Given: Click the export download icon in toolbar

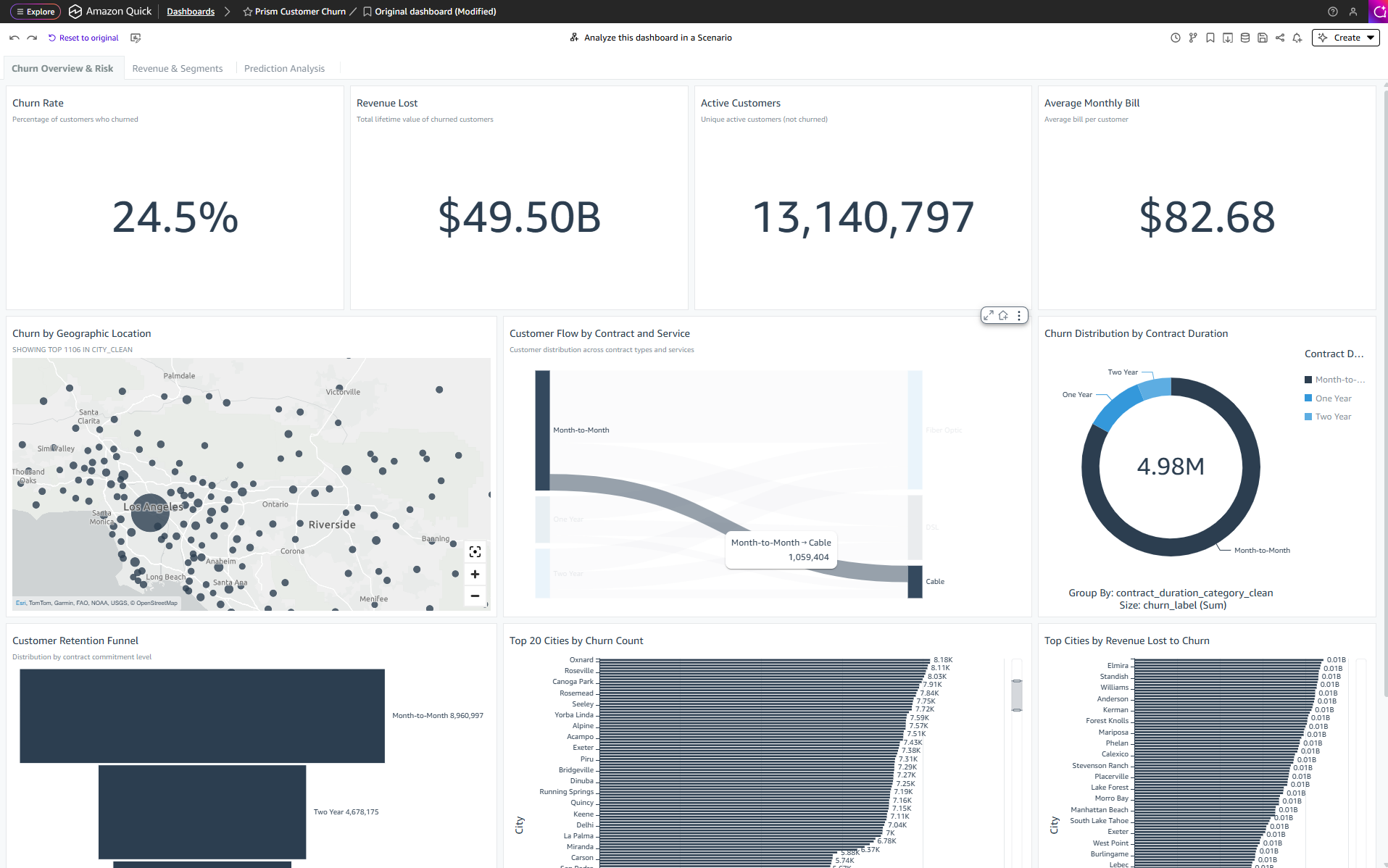Looking at the screenshot, I should (1228, 38).
